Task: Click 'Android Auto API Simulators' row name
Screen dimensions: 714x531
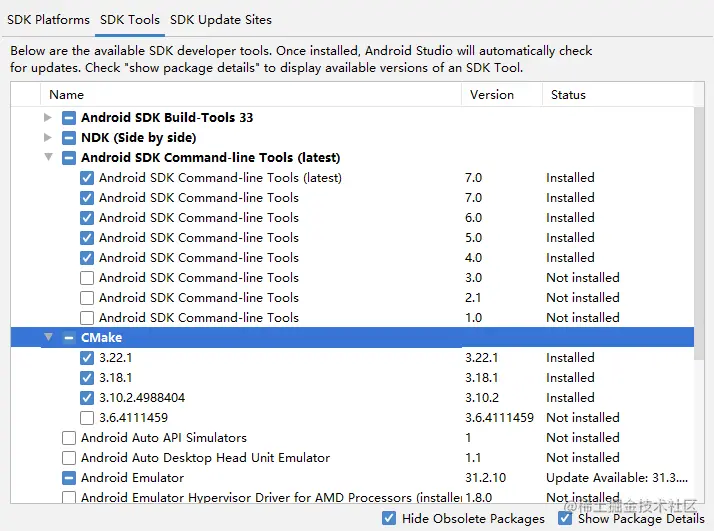Action: (x=164, y=438)
